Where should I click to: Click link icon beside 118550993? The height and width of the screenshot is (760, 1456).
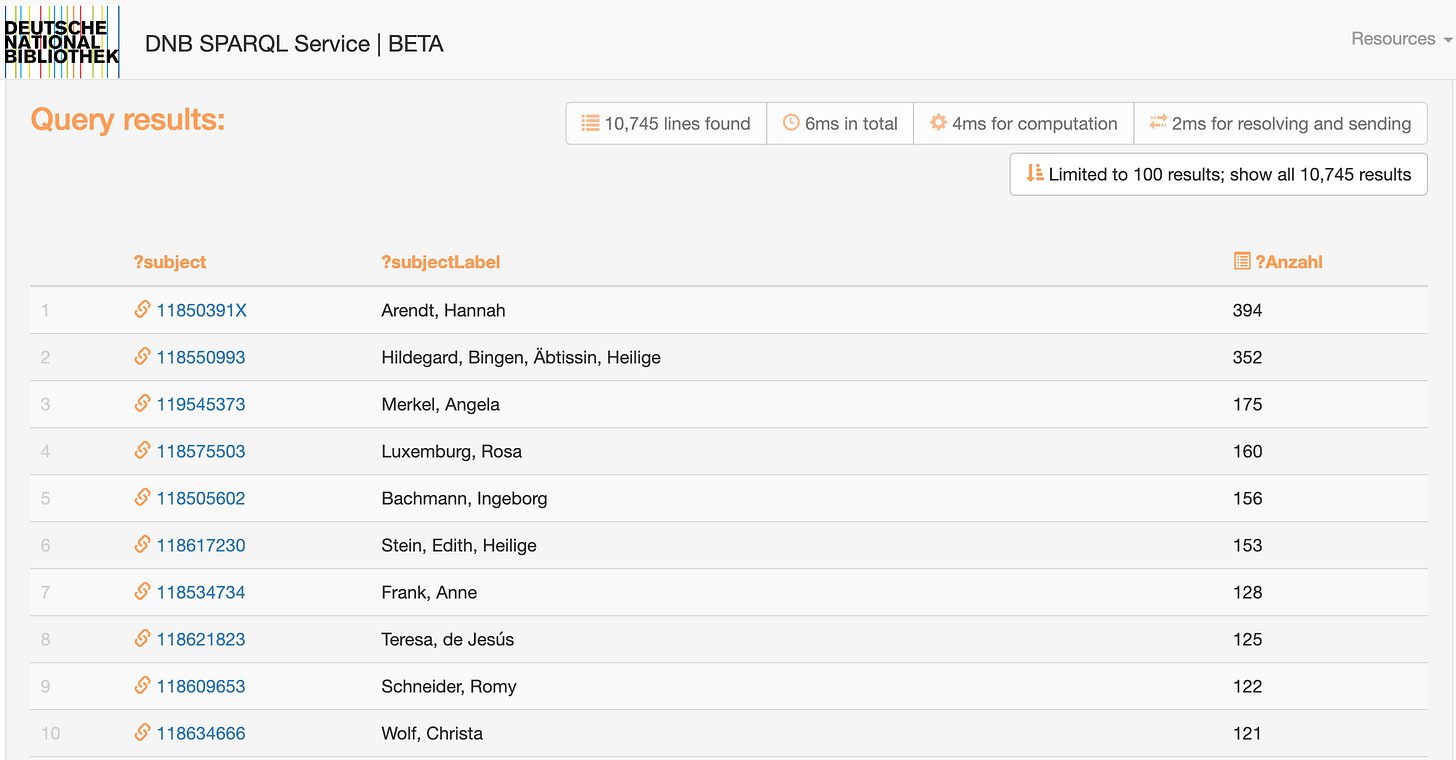click(x=142, y=357)
